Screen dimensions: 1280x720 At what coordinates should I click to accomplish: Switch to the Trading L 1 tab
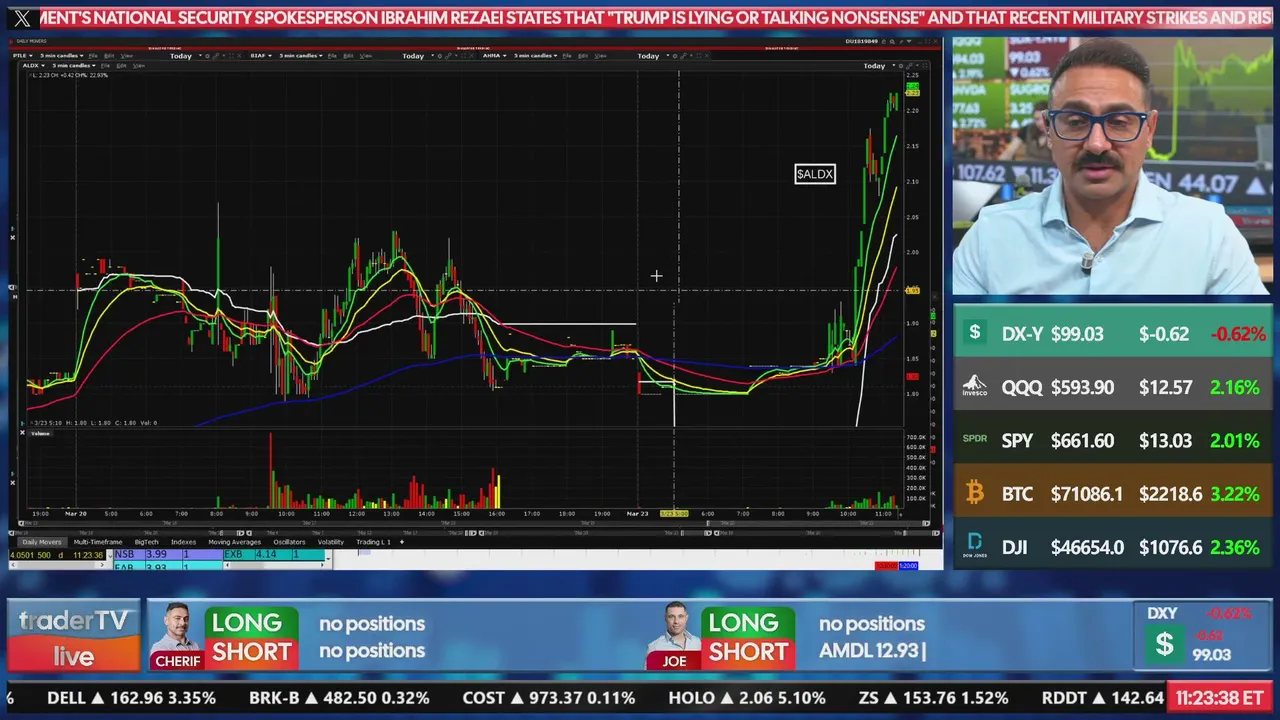click(373, 542)
